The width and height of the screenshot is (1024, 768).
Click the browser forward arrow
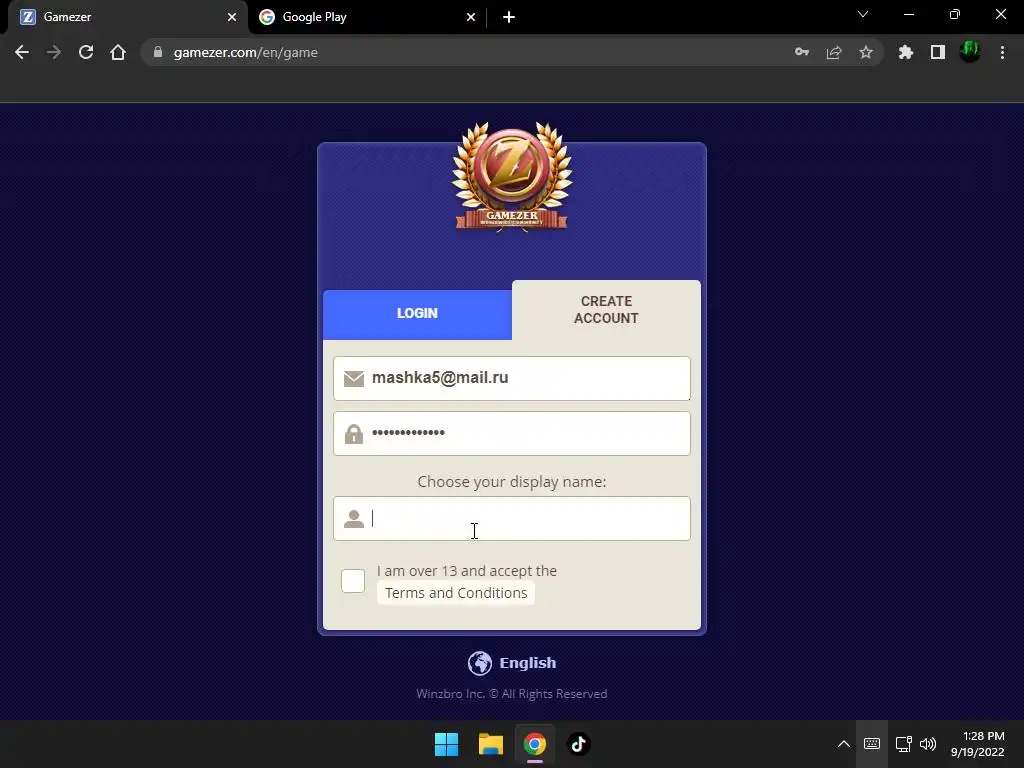point(54,52)
